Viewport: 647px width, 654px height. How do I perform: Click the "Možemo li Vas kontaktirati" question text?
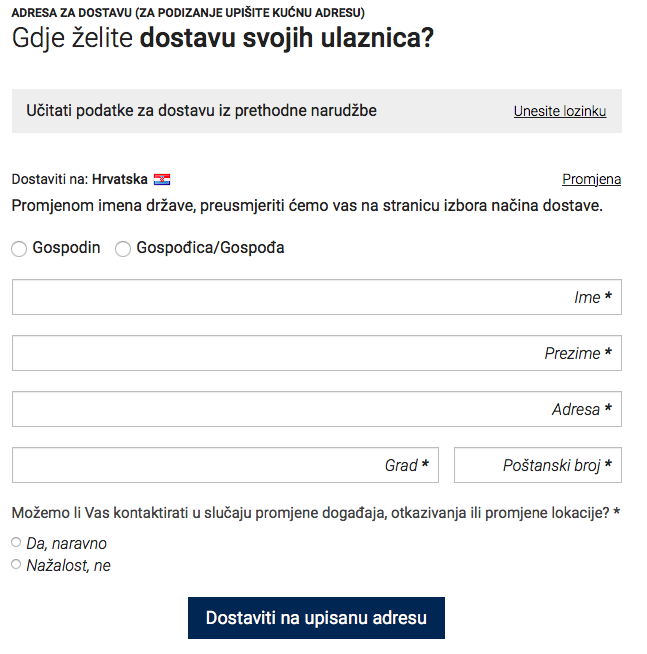point(310,513)
